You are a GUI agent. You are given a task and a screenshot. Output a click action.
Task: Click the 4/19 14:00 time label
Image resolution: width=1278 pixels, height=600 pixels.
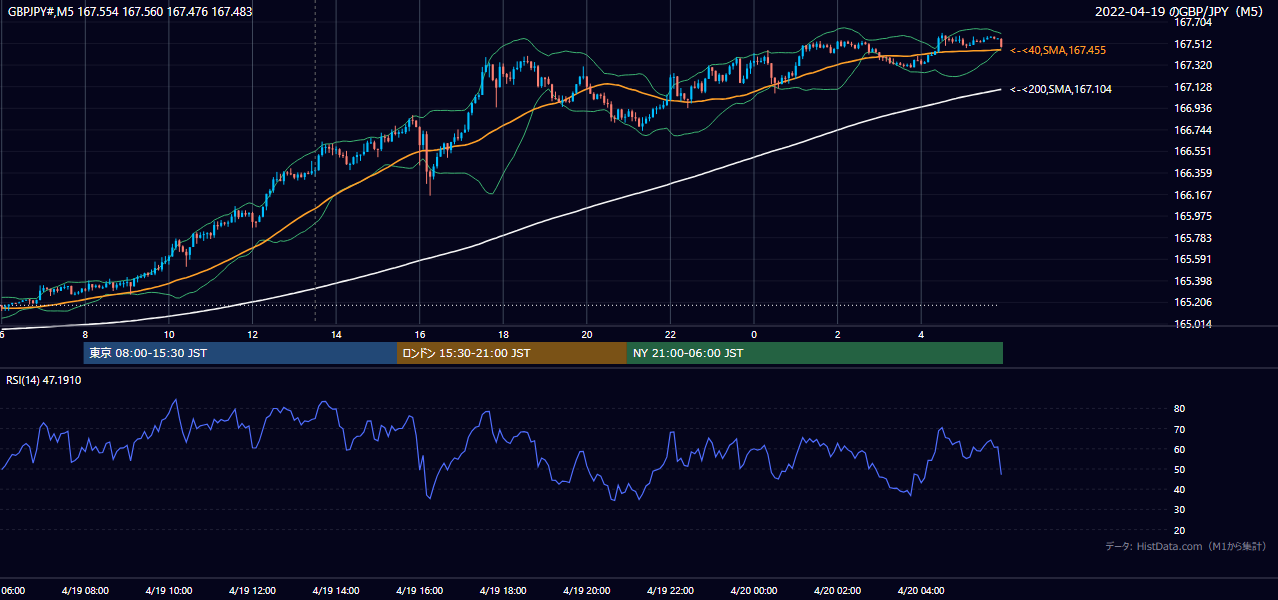point(336,591)
